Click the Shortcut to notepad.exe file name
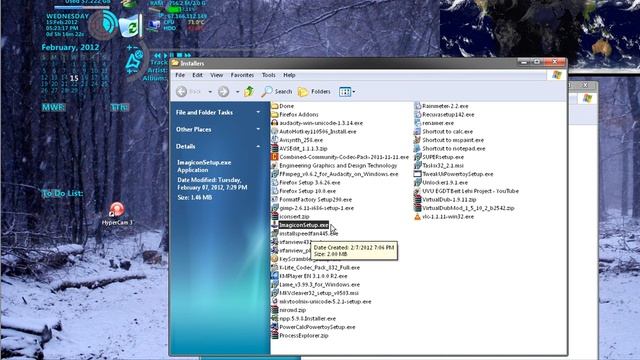Screen dimensions: 640x360 (453, 149)
